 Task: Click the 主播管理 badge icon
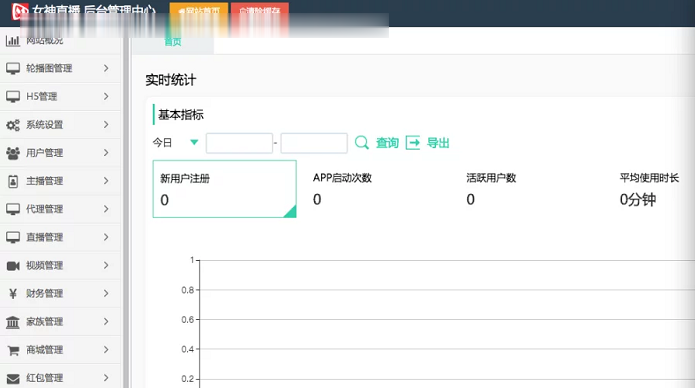(x=13, y=181)
